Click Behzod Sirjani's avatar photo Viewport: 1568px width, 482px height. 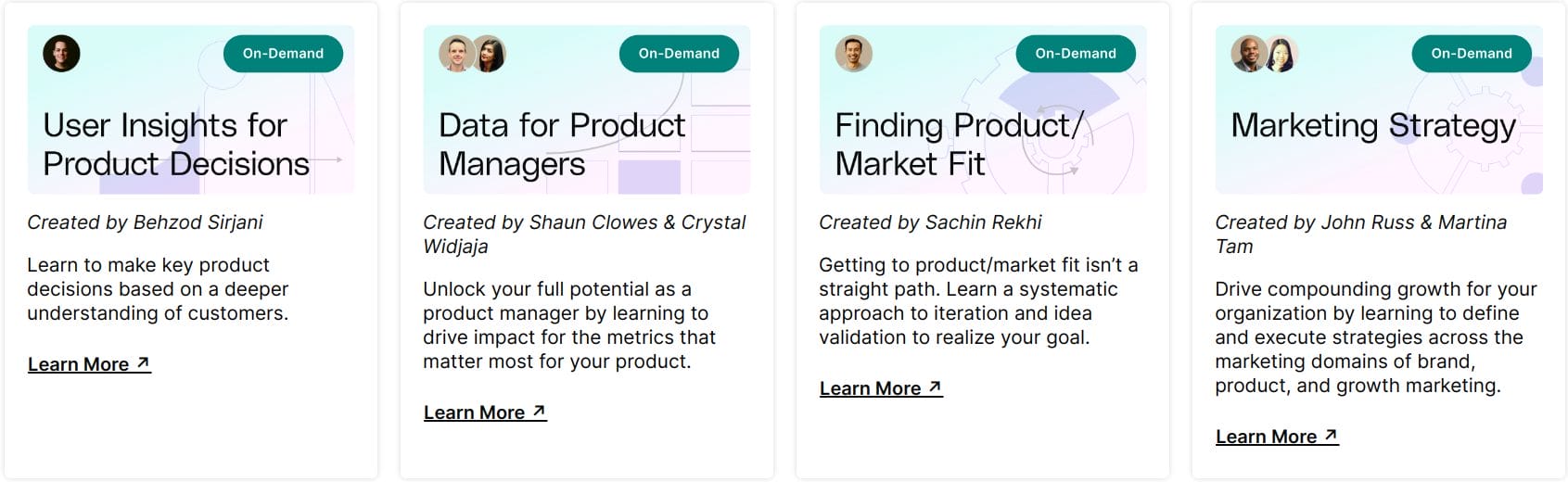click(x=61, y=54)
